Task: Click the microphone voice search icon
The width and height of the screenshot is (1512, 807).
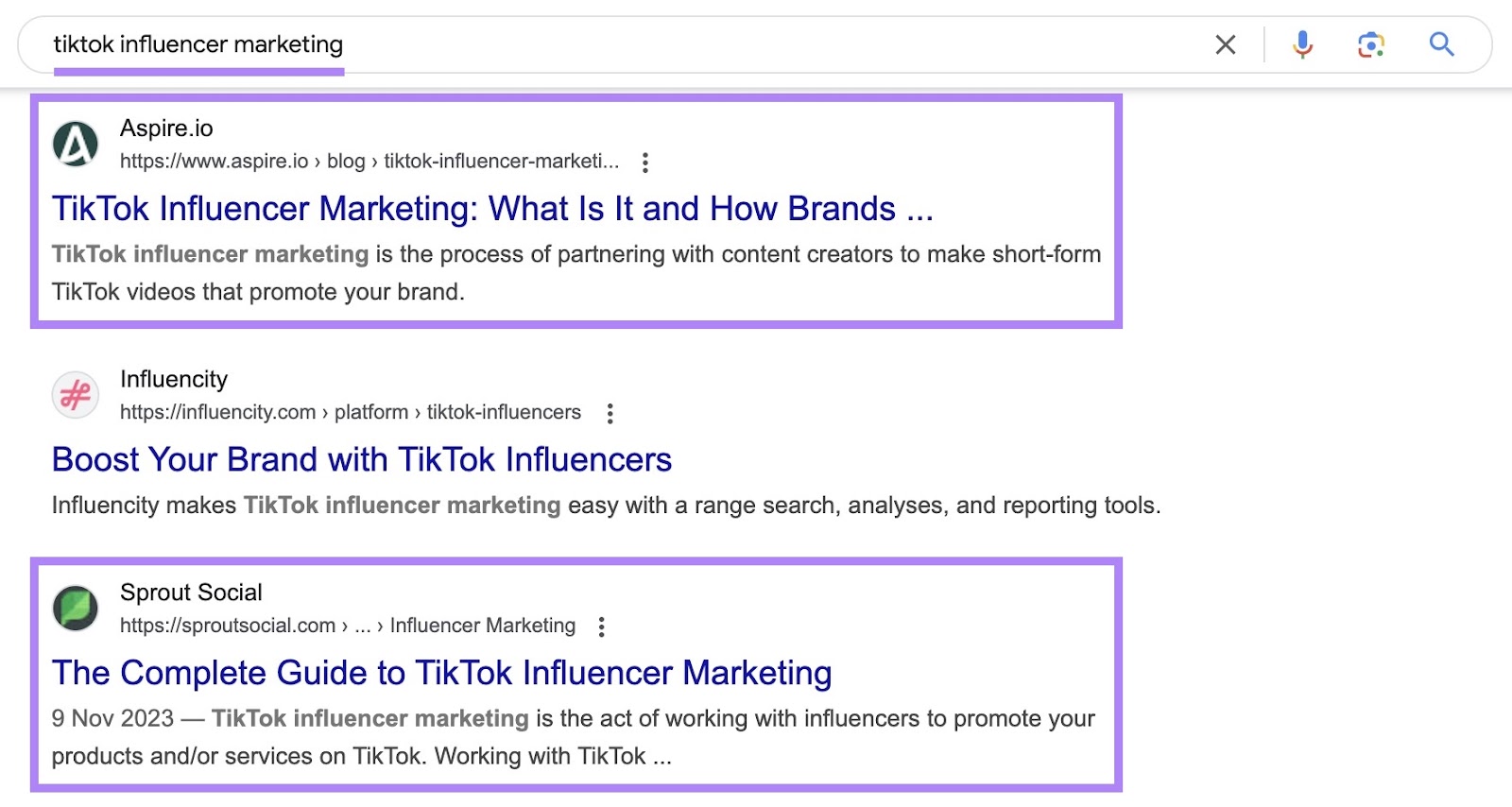Action: click(x=1302, y=43)
